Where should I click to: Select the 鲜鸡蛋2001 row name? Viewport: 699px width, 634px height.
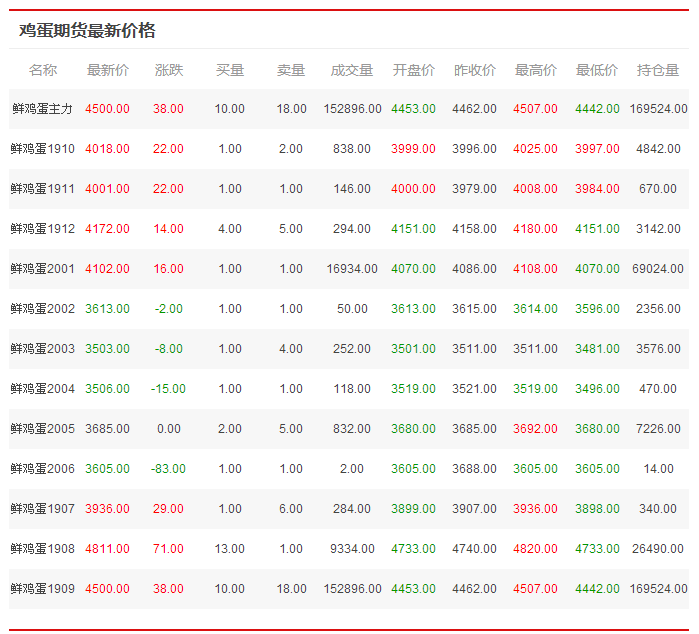pos(42,269)
